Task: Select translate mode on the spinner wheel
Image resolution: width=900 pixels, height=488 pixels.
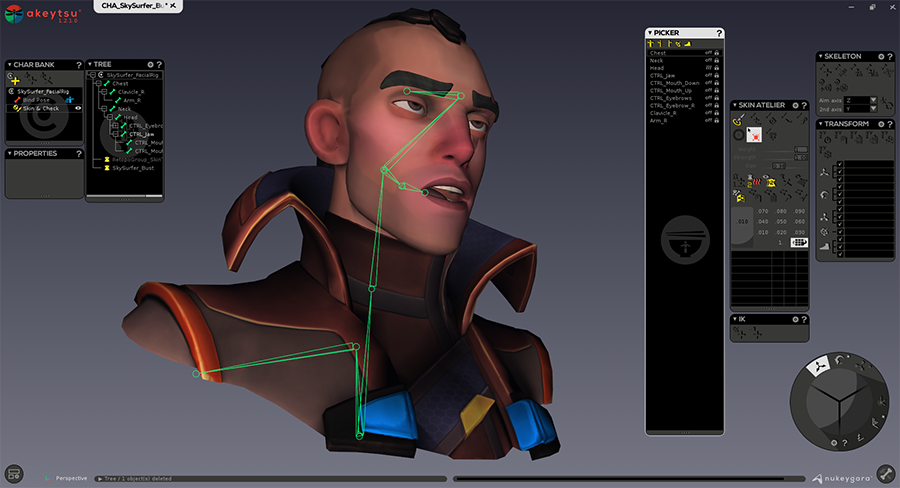Action: 819,365
